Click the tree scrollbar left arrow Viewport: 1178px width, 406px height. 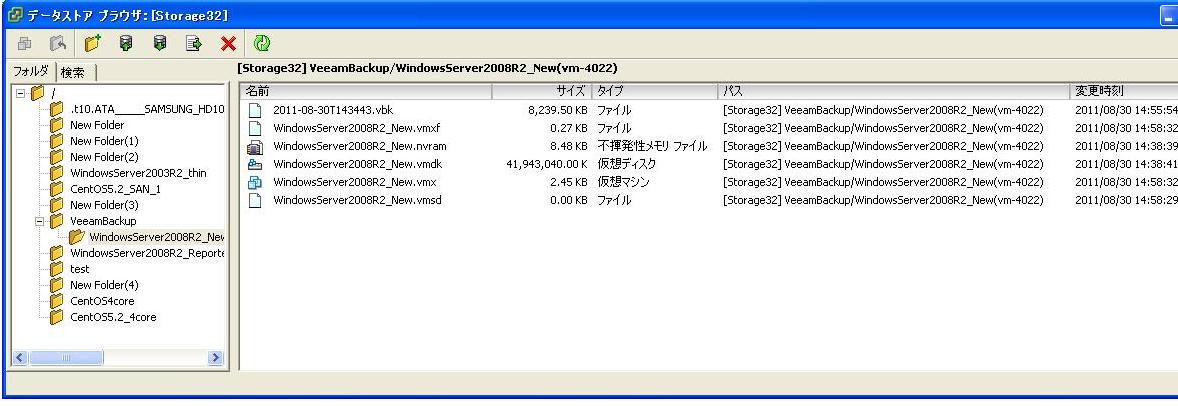click(20, 358)
